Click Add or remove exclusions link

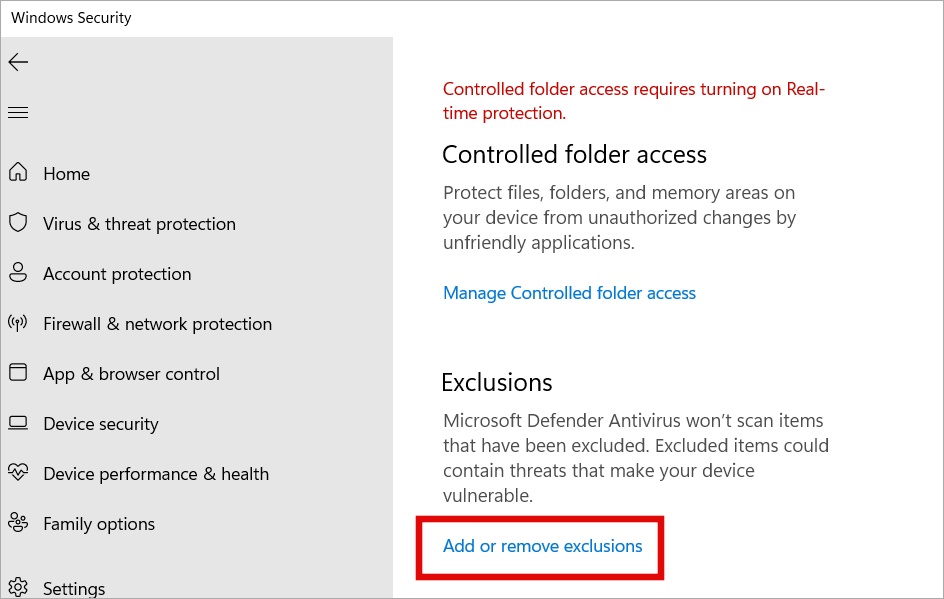coord(542,546)
